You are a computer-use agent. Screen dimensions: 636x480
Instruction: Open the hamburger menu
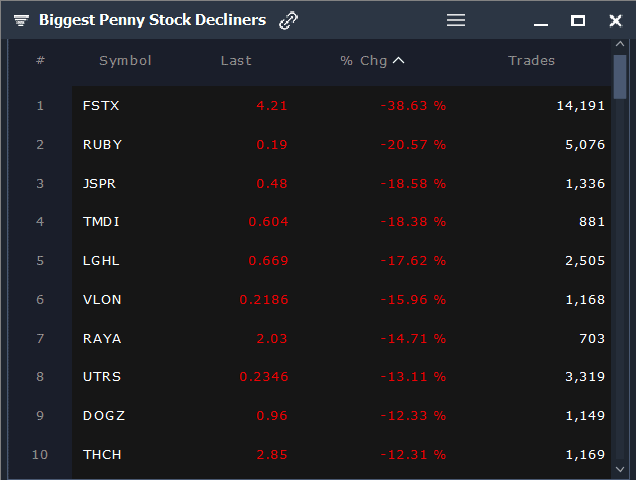point(456,20)
